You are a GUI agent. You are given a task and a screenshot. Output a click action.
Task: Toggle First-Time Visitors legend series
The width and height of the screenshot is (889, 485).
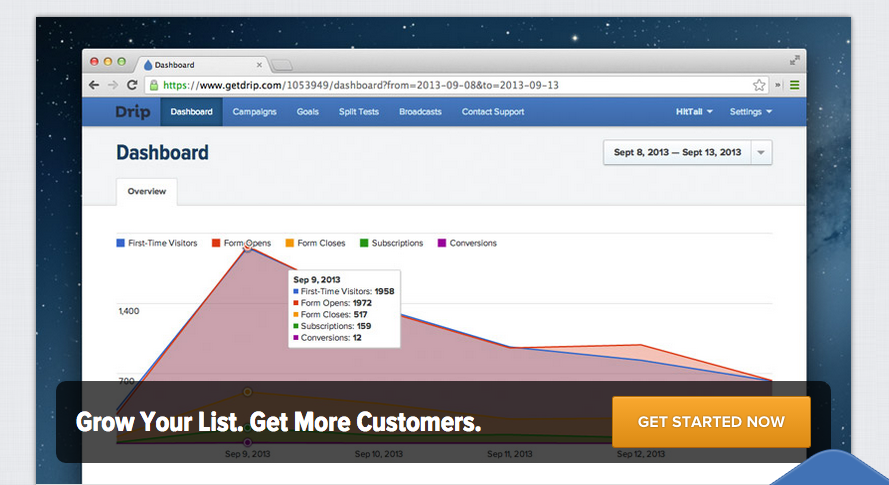(157, 243)
